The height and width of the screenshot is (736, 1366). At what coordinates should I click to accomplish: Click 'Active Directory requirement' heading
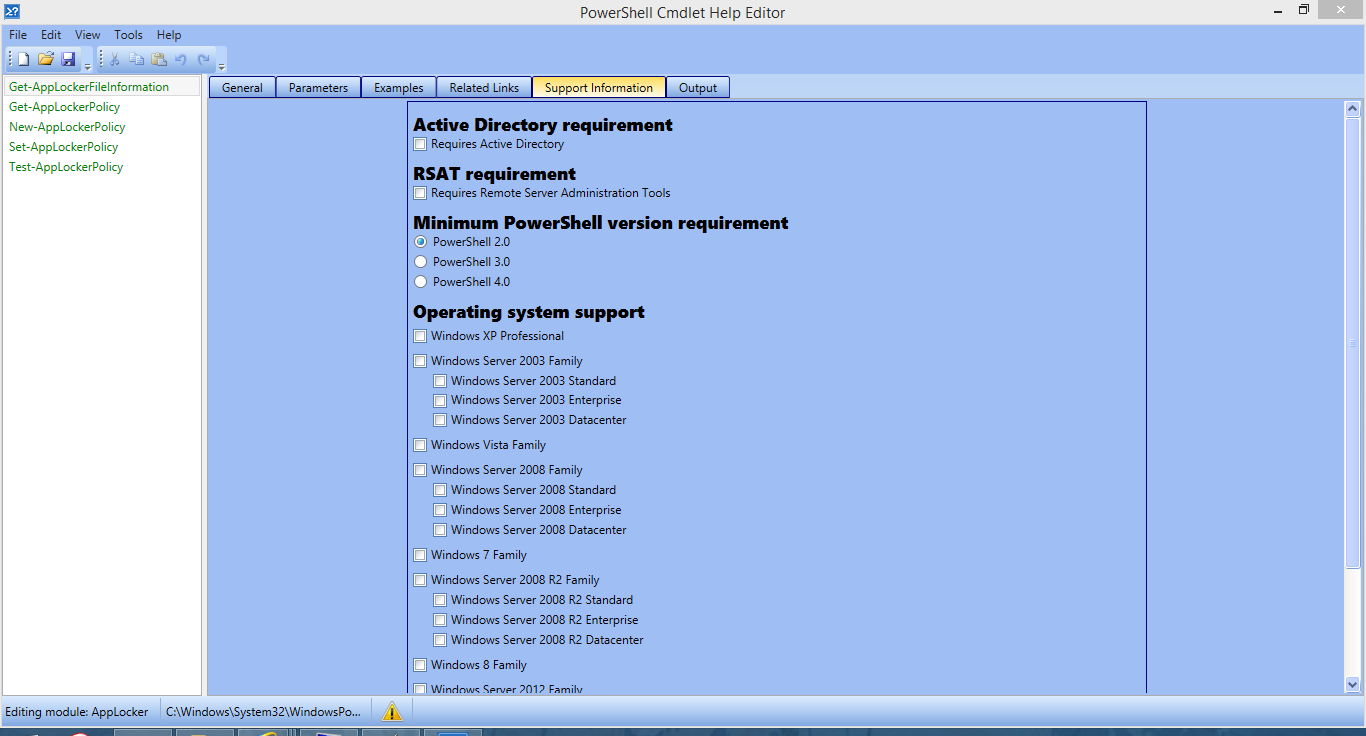pyautogui.click(x=543, y=125)
